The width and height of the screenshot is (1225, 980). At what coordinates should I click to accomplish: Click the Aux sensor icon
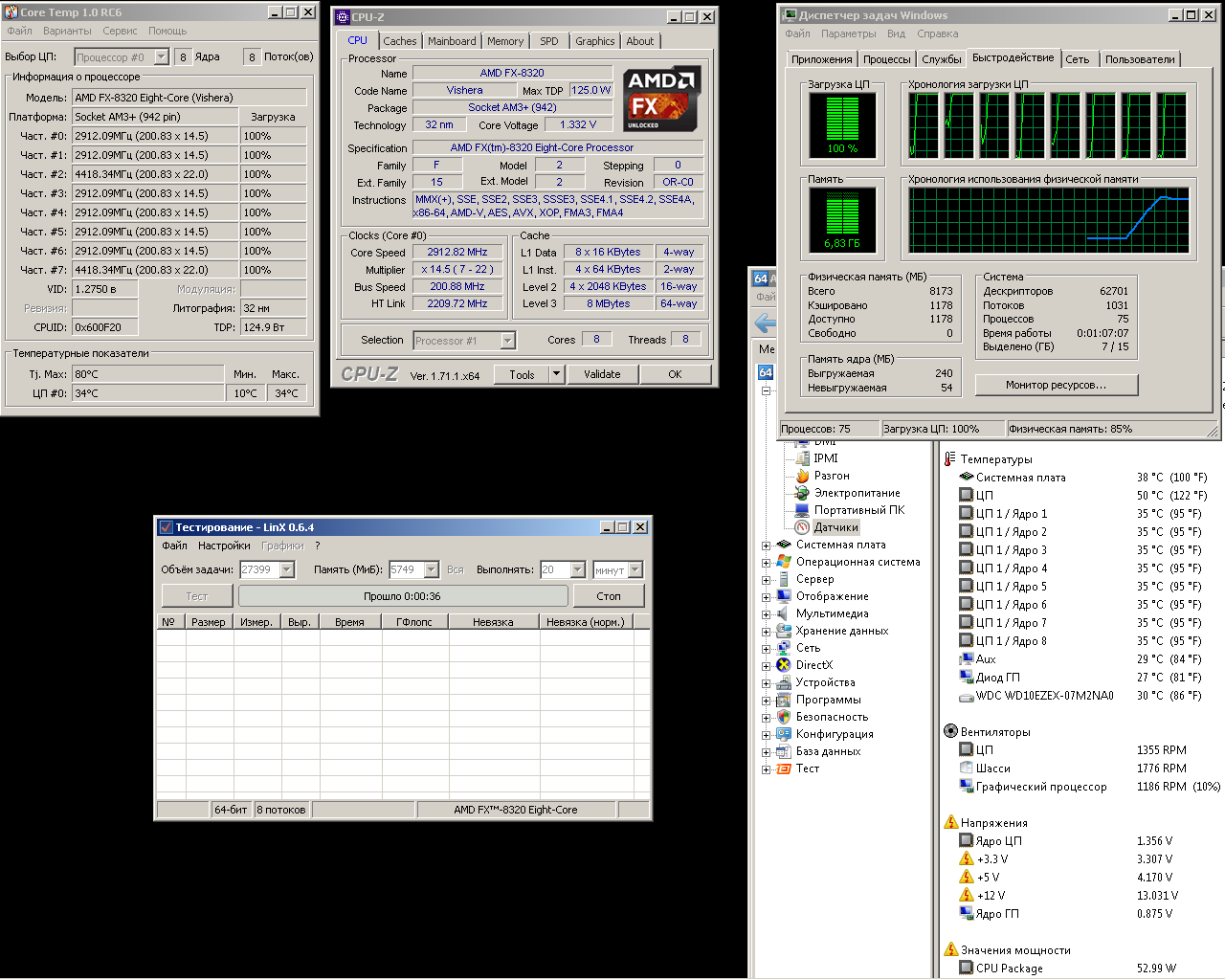tap(967, 659)
